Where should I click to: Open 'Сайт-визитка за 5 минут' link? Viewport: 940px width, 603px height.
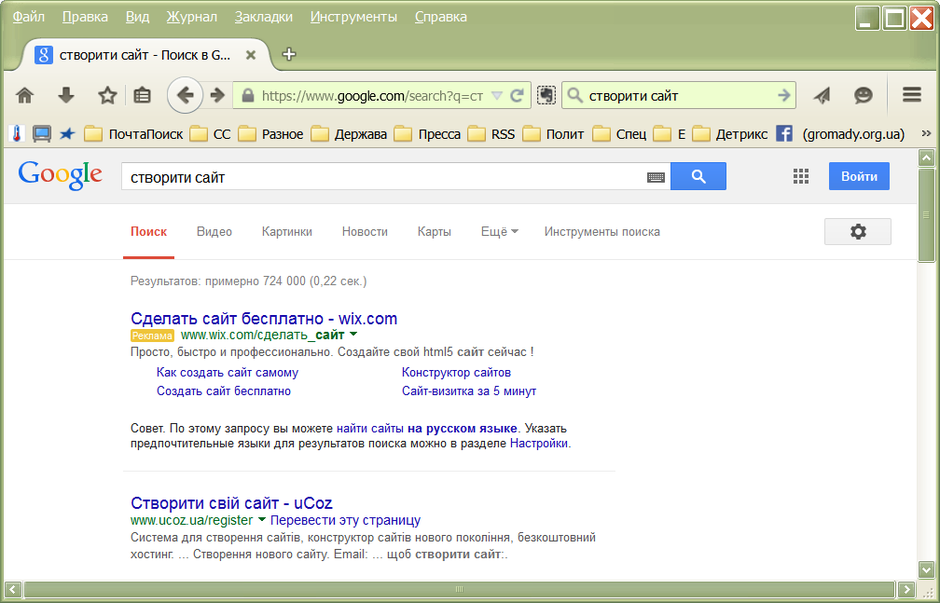469,391
